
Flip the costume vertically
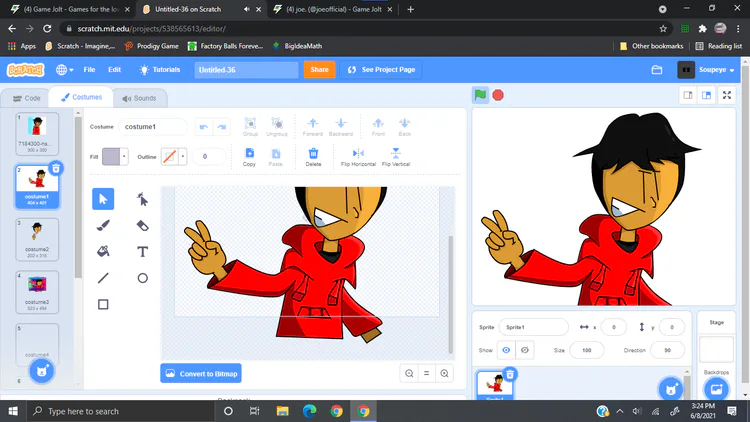pyautogui.click(x=396, y=157)
